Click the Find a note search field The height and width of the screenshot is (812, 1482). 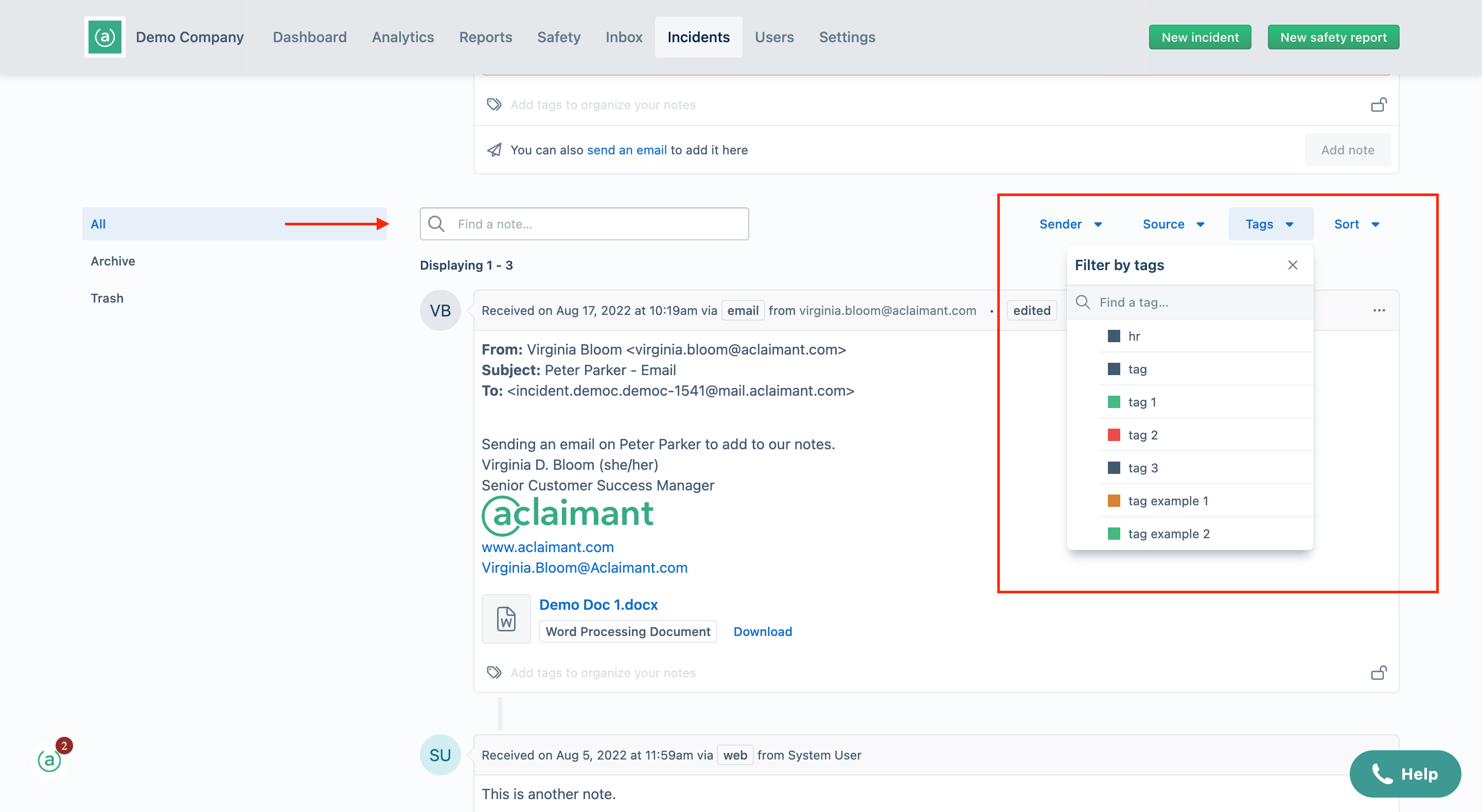(x=585, y=224)
